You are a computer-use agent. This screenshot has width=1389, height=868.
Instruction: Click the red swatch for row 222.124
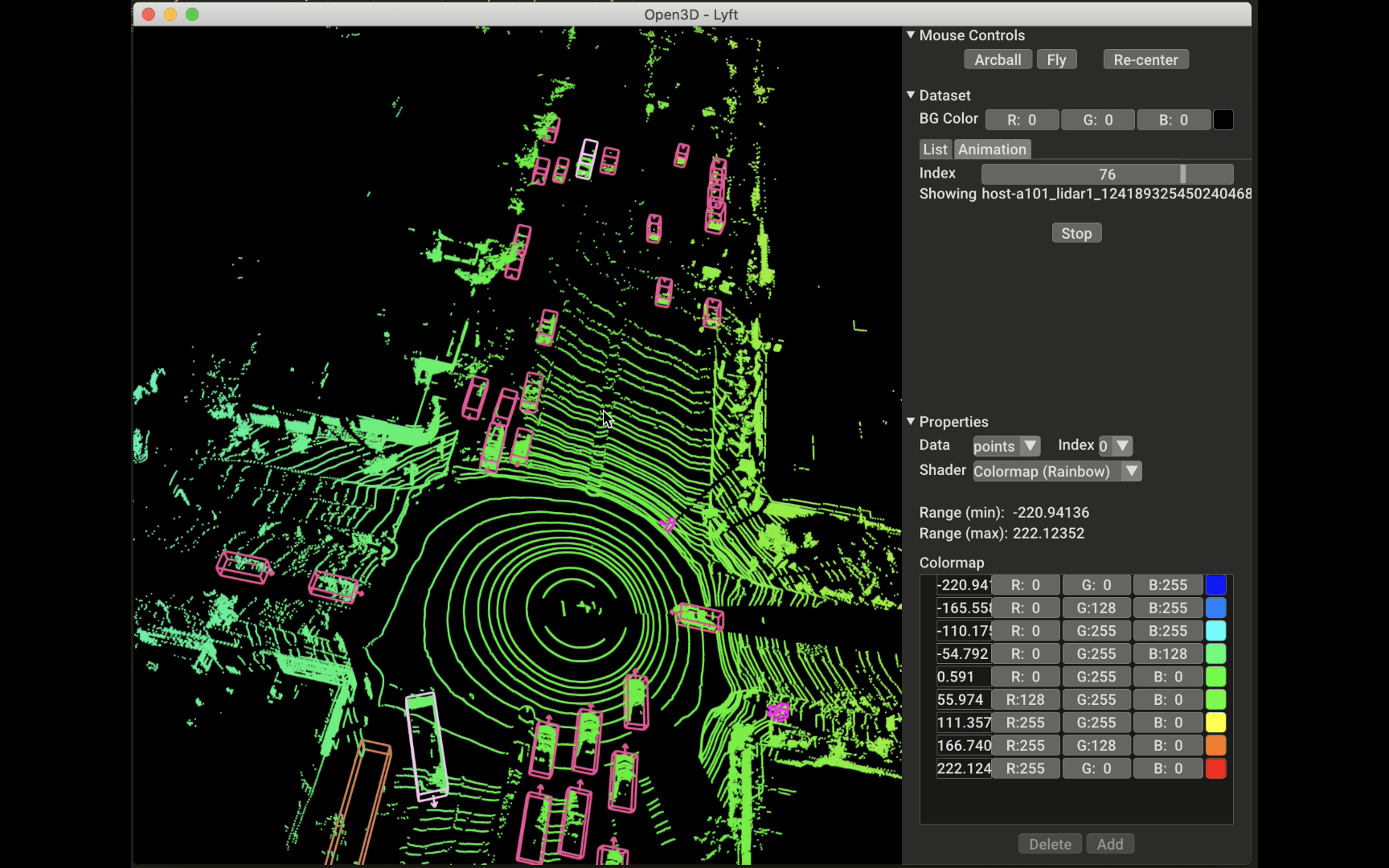(x=1215, y=768)
